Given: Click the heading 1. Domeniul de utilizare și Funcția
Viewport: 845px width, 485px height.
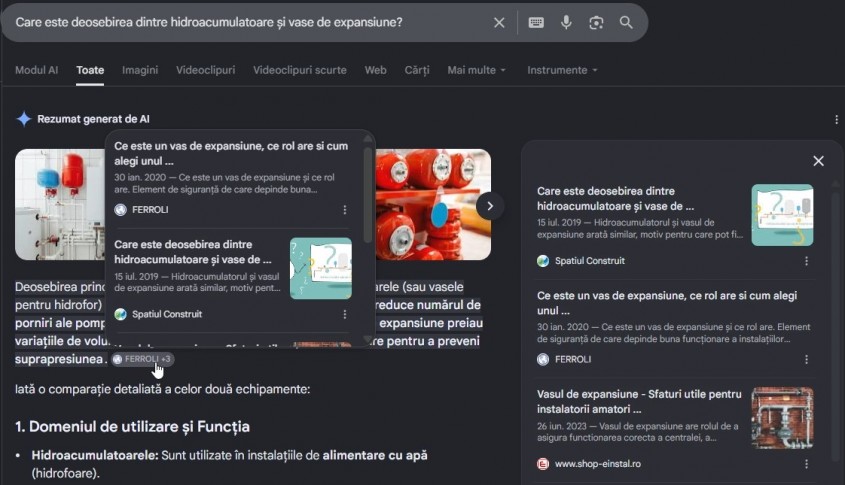Looking at the screenshot, I should click(133, 427).
